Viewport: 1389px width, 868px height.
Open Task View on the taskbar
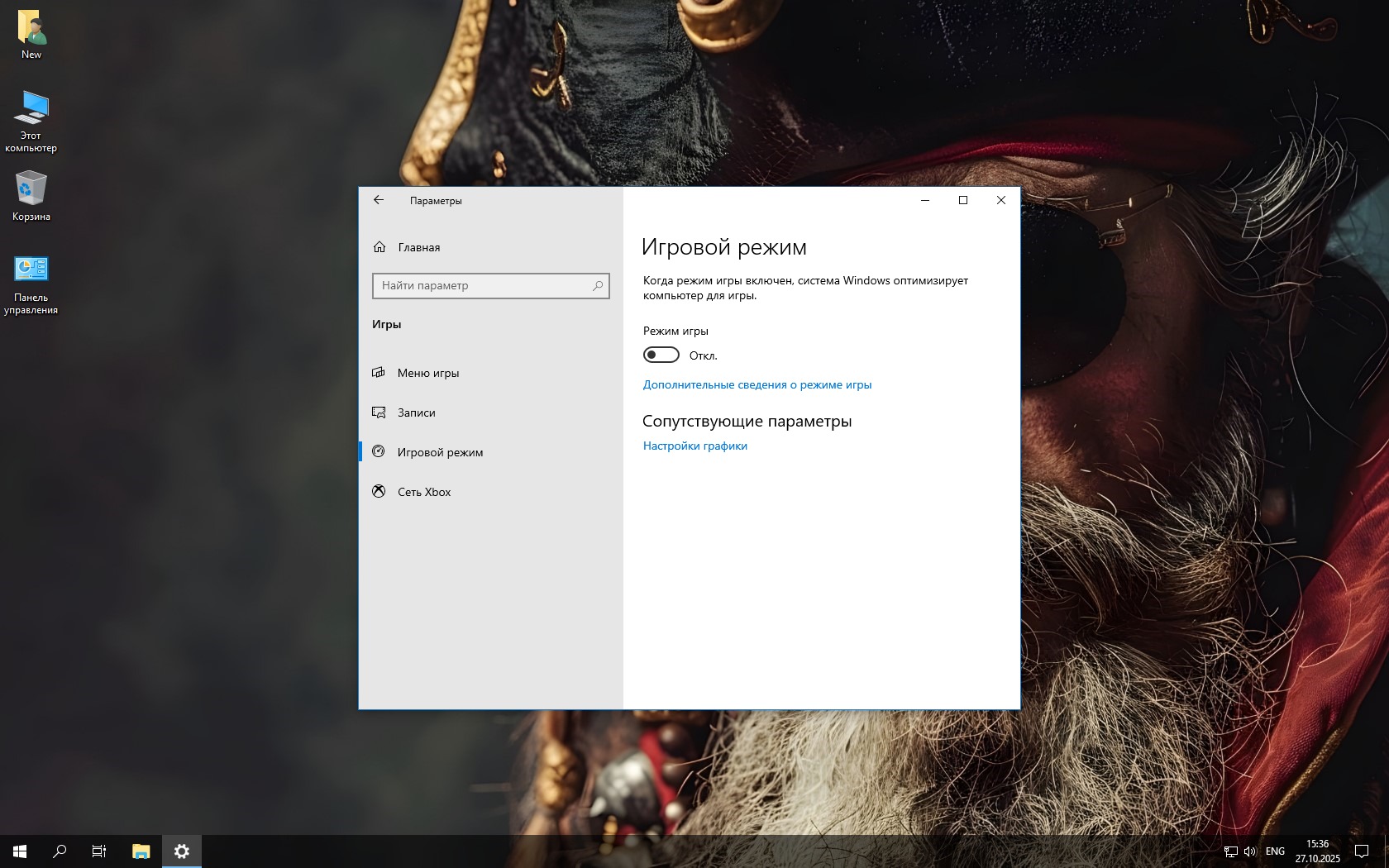99,851
